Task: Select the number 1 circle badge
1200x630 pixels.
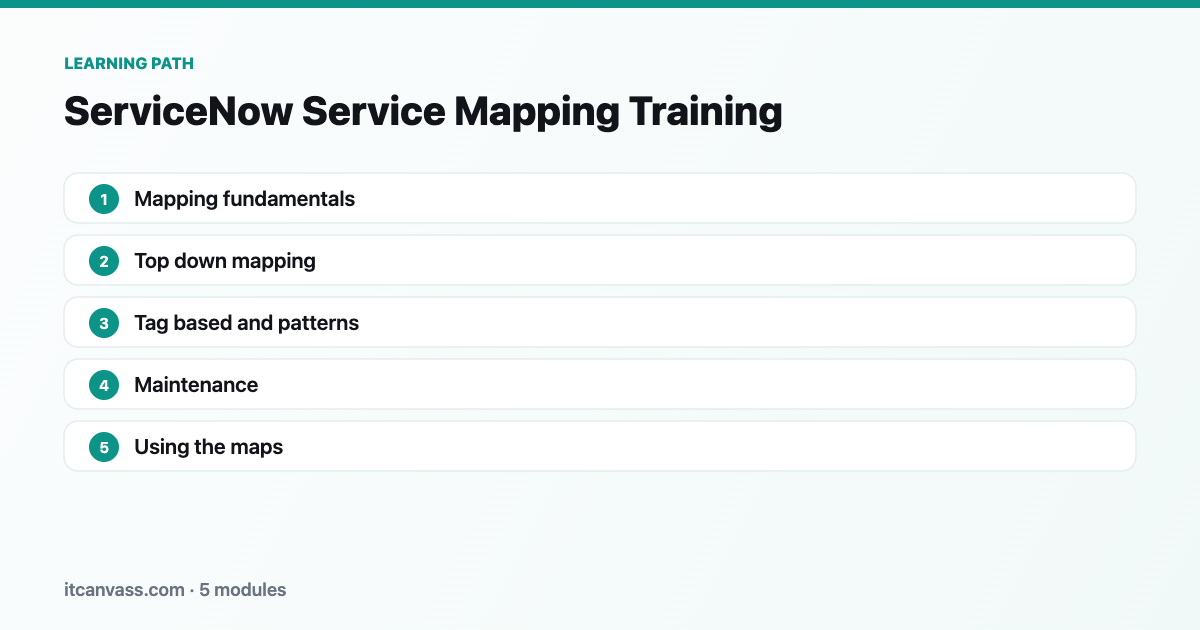Action: tap(104, 199)
